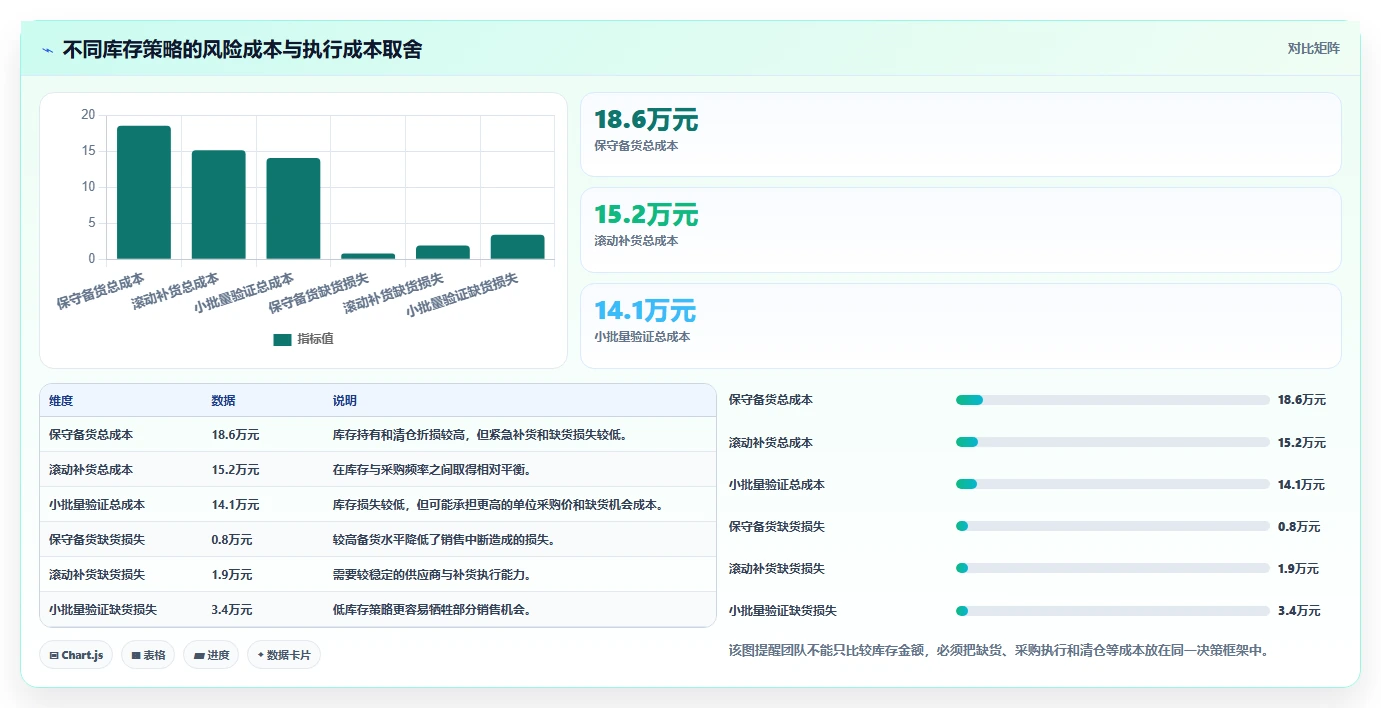The width and height of the screenshot is (1381, 708).
Task: Click the 小批量验证缺货损失 x-axis label in the chart
Action: pos(463,295)
